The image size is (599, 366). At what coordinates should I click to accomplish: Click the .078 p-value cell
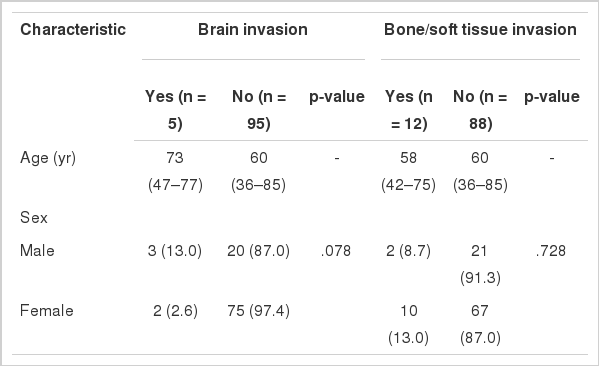(x=336, y=251)
